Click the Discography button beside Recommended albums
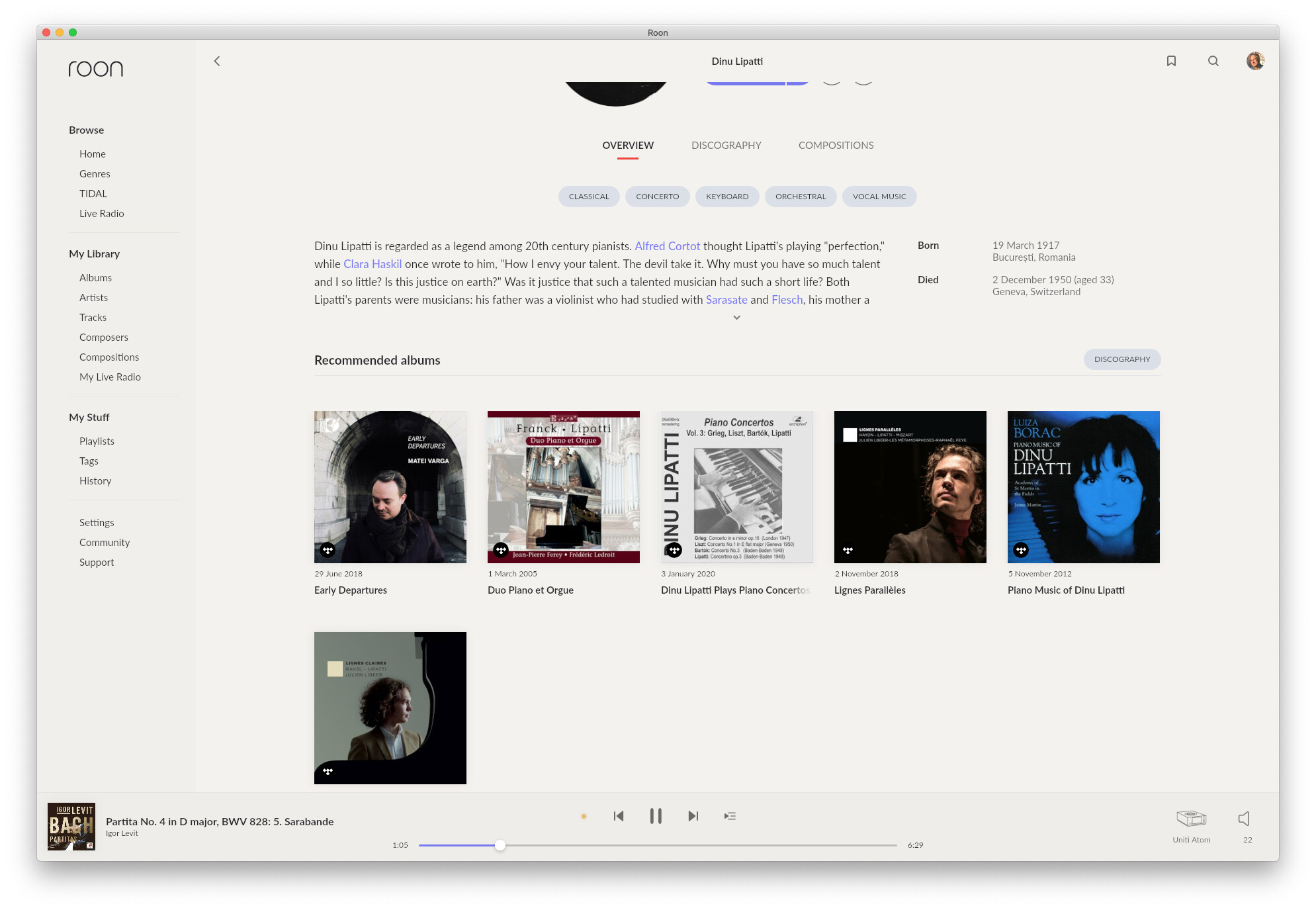1316x910 pixels. (x=1122, y=359)
